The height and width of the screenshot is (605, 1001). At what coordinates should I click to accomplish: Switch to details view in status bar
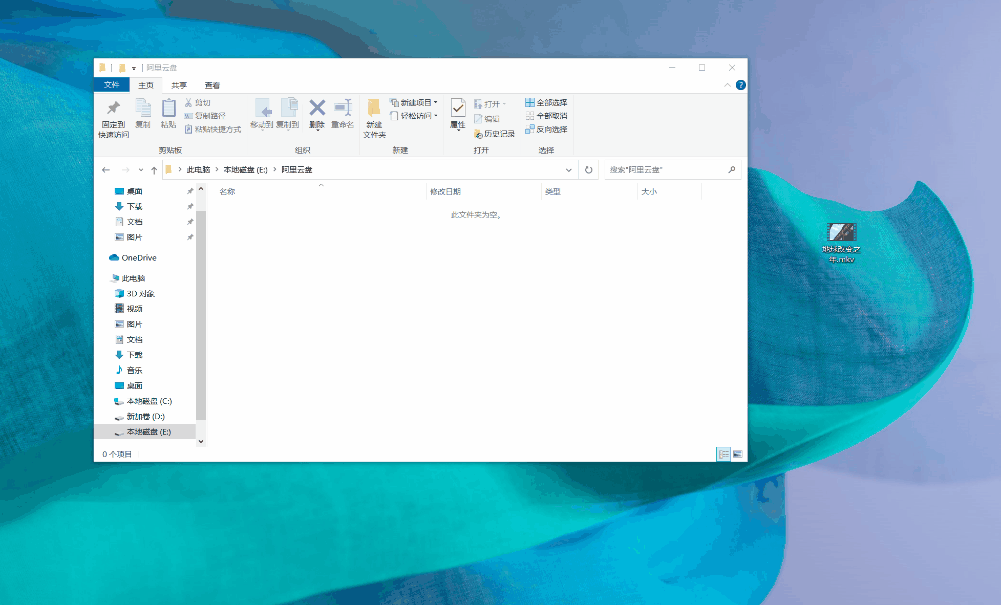pyautogui.click(x=724, y=454)
